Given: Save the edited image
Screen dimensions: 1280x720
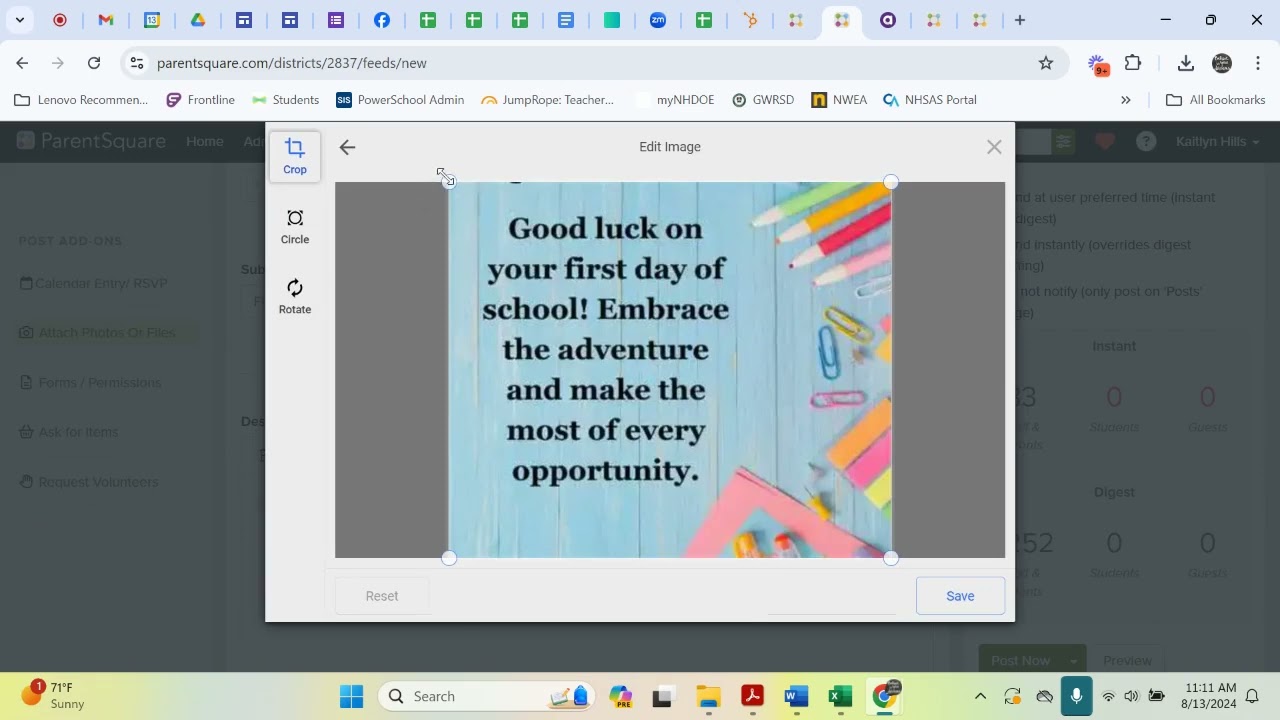Looking at the screenshot, I should 960,596.
